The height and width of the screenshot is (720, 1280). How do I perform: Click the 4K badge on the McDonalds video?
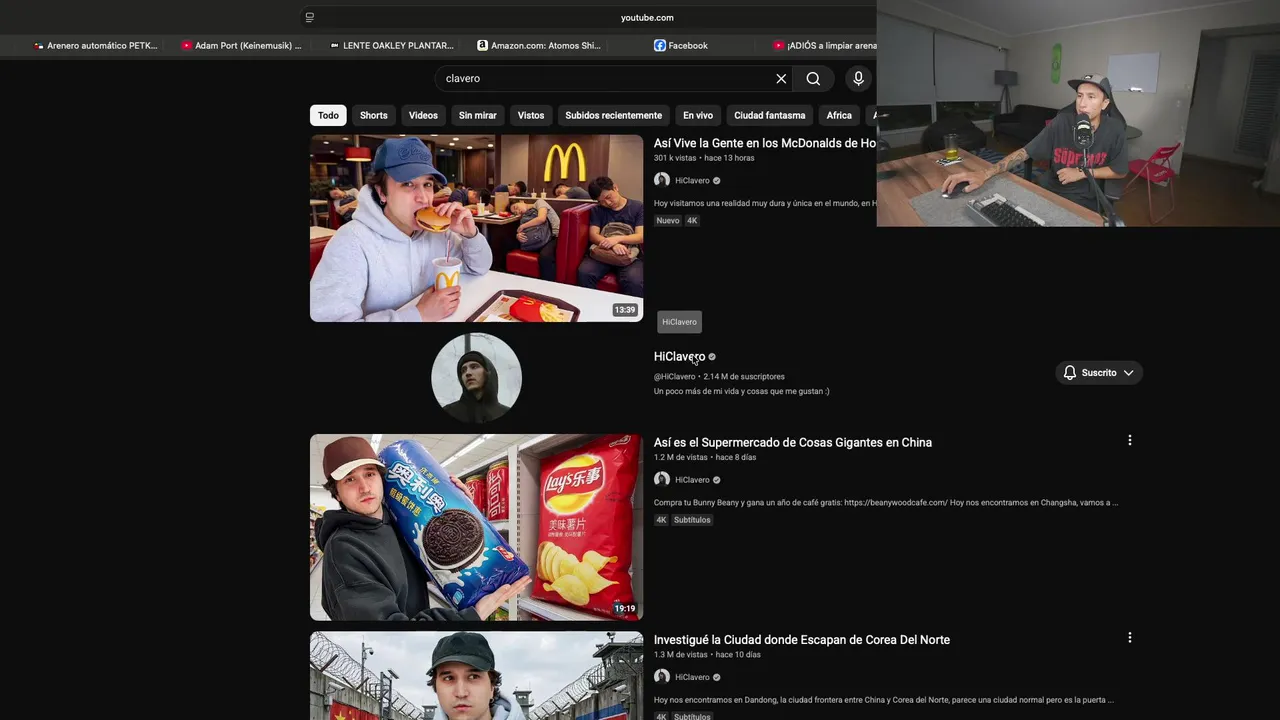pos(692,221)
